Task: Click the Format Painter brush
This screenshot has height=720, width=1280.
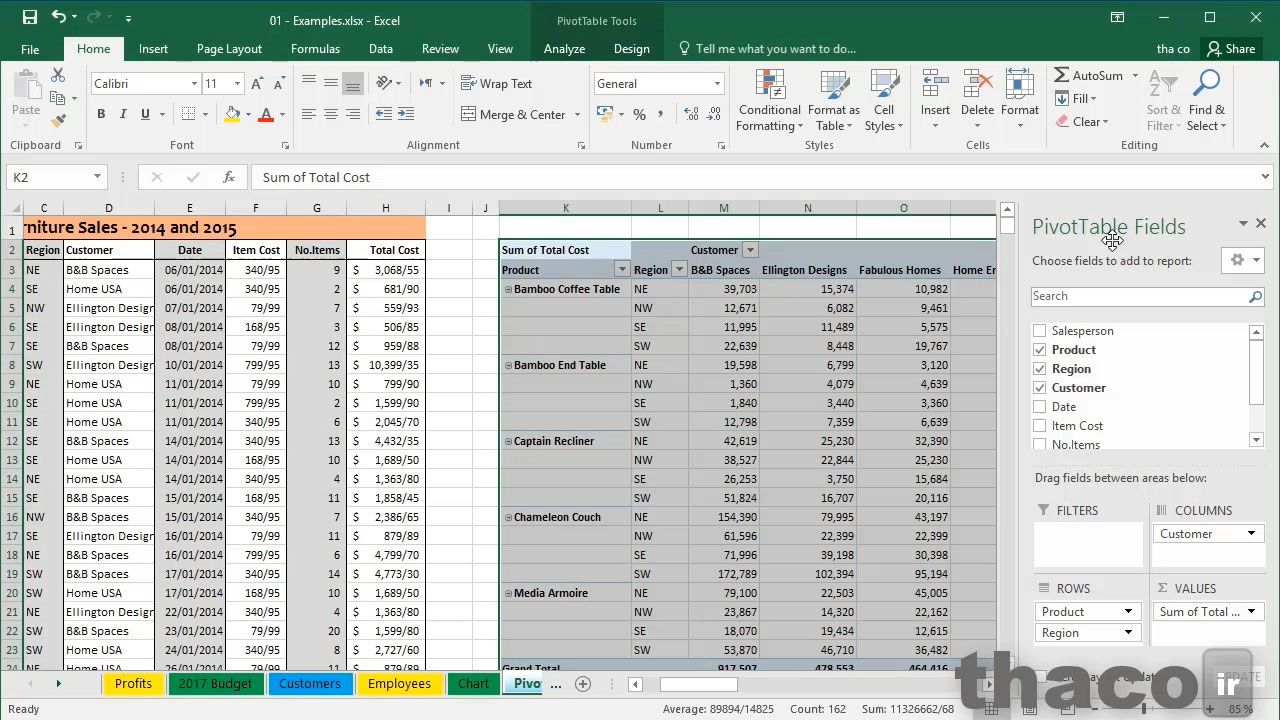Action: (58, 120)
